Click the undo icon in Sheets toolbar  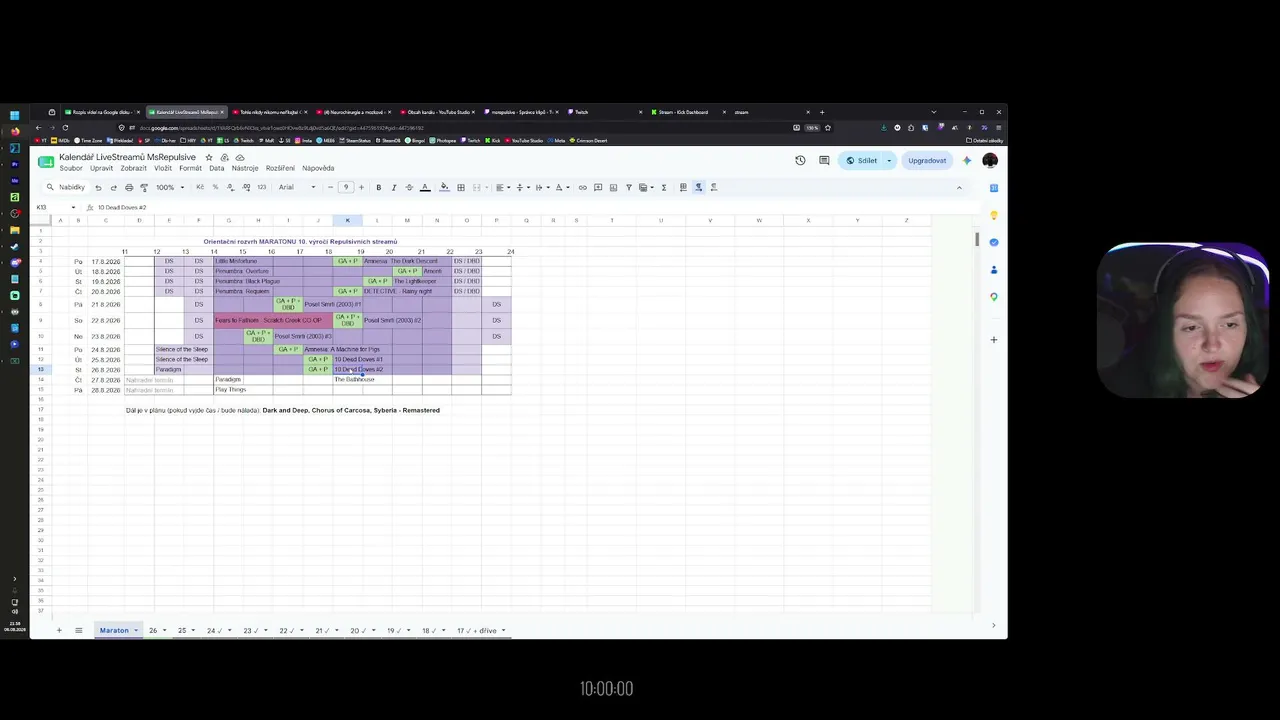(x=98, y=187)
